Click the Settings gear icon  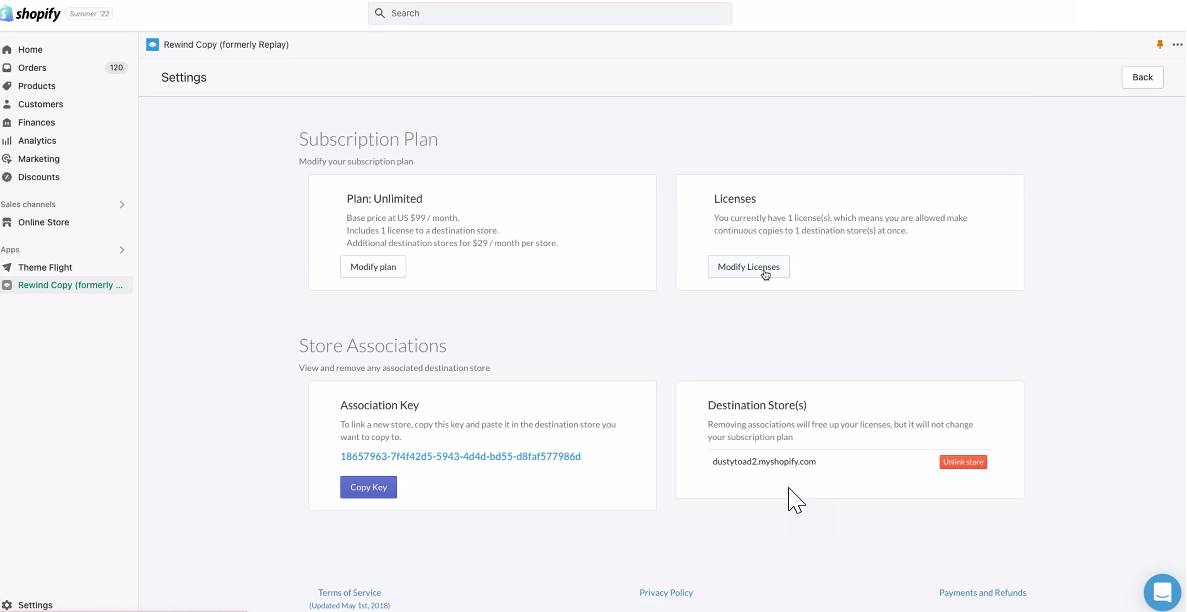(7, 605)
